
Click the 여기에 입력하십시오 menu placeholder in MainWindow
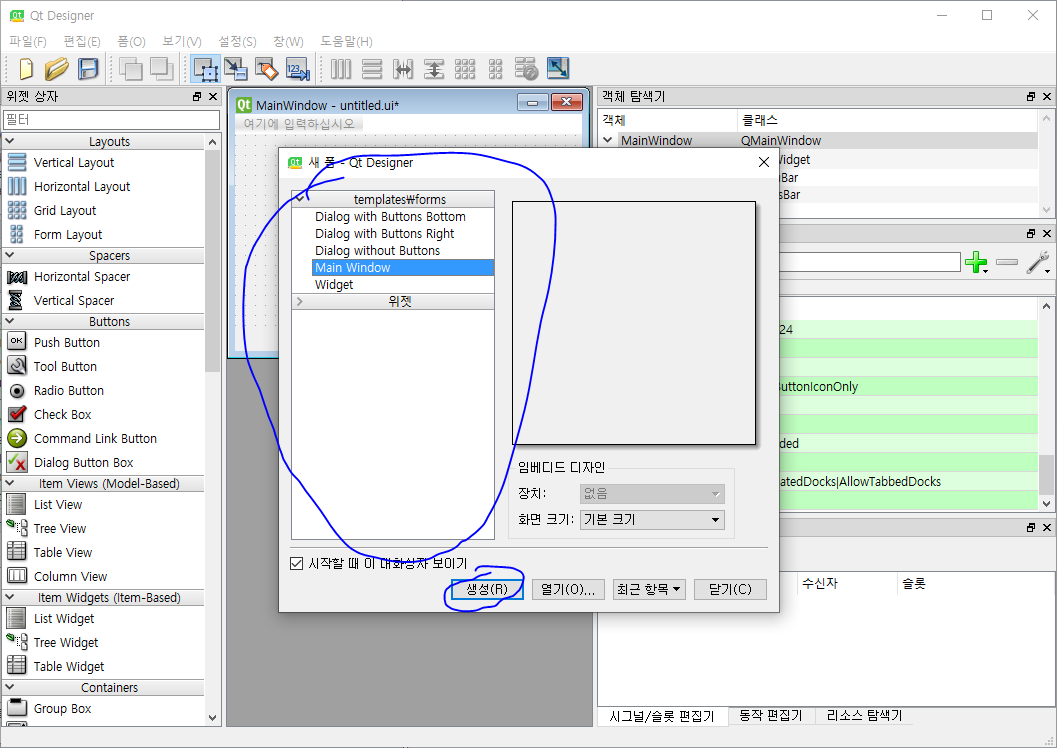[299, 124]
